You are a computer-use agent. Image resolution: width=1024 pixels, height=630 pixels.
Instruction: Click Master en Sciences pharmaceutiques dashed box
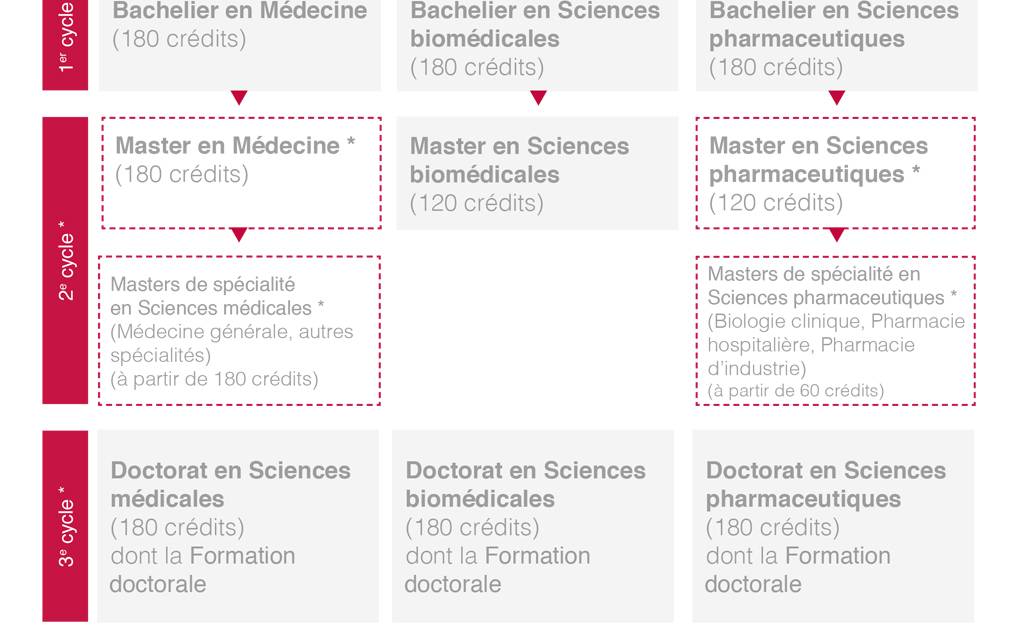836,173
